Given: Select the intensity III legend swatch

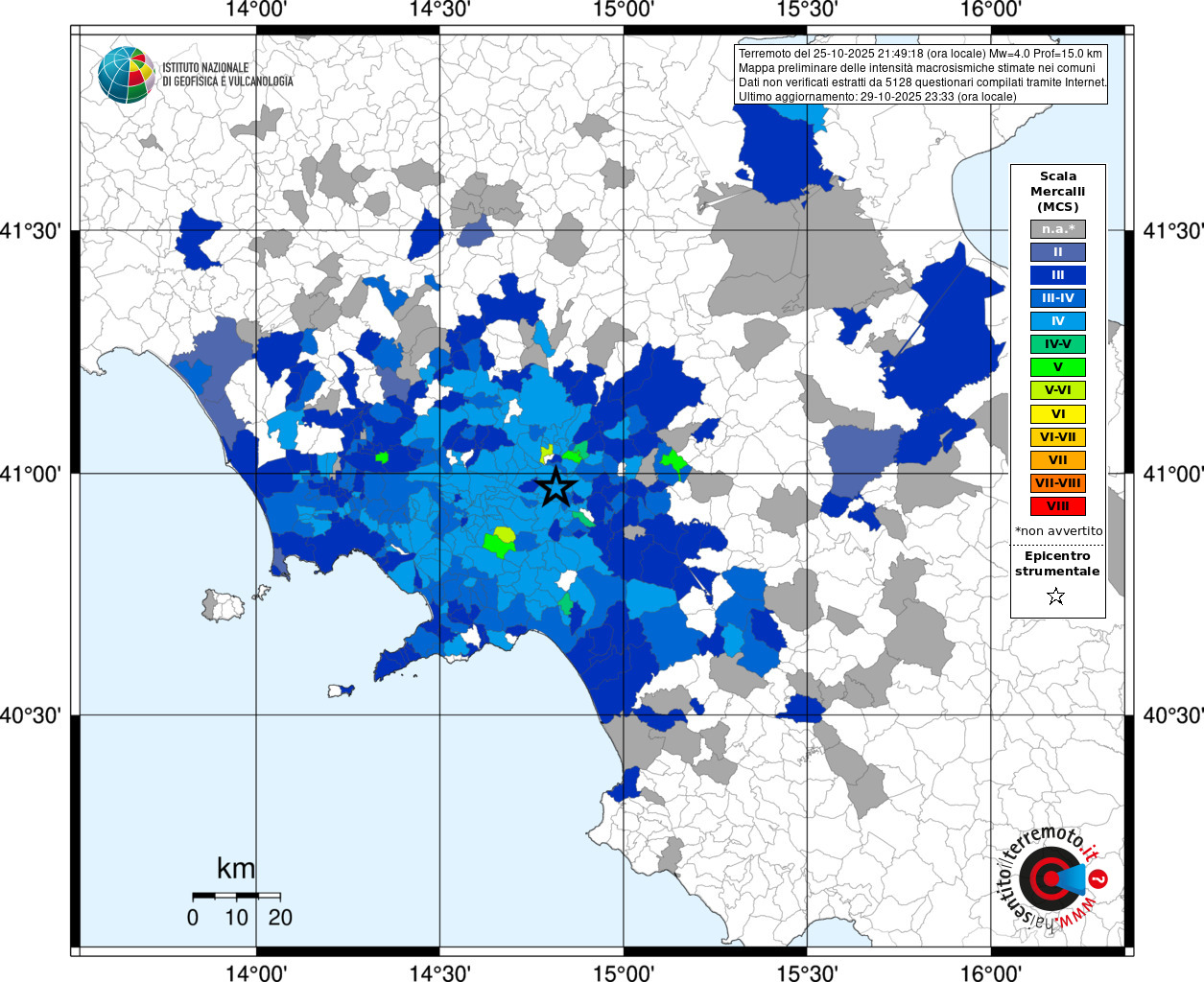Looking at the screenshot, I should coord(1058,275).
